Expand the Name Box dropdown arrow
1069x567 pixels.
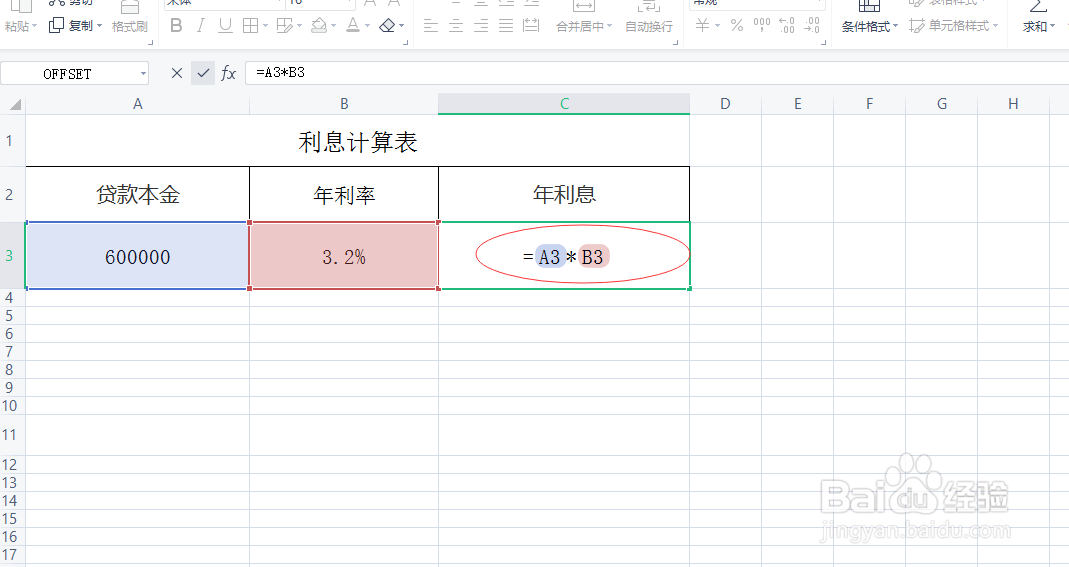click(x=143, y=74)
